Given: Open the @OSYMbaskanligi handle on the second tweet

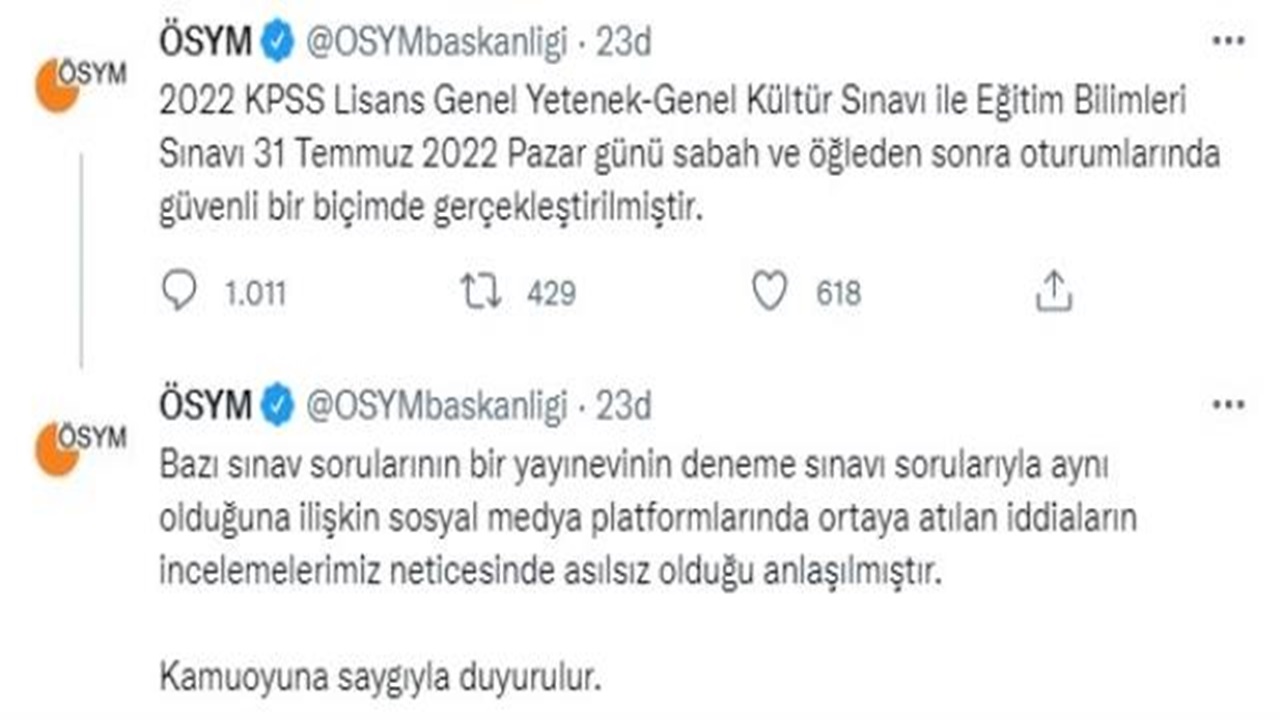Looking at the screenshot, I should [436, 405].
